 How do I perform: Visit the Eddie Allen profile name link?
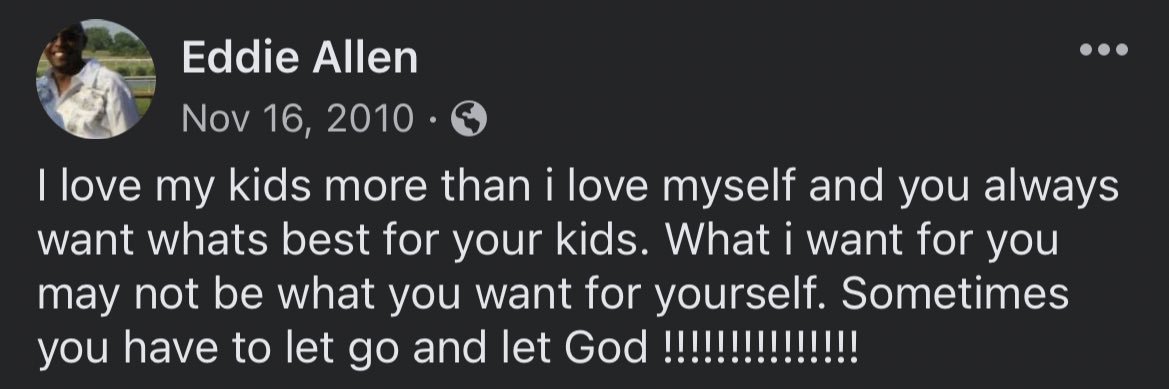(x=300, y=58)
